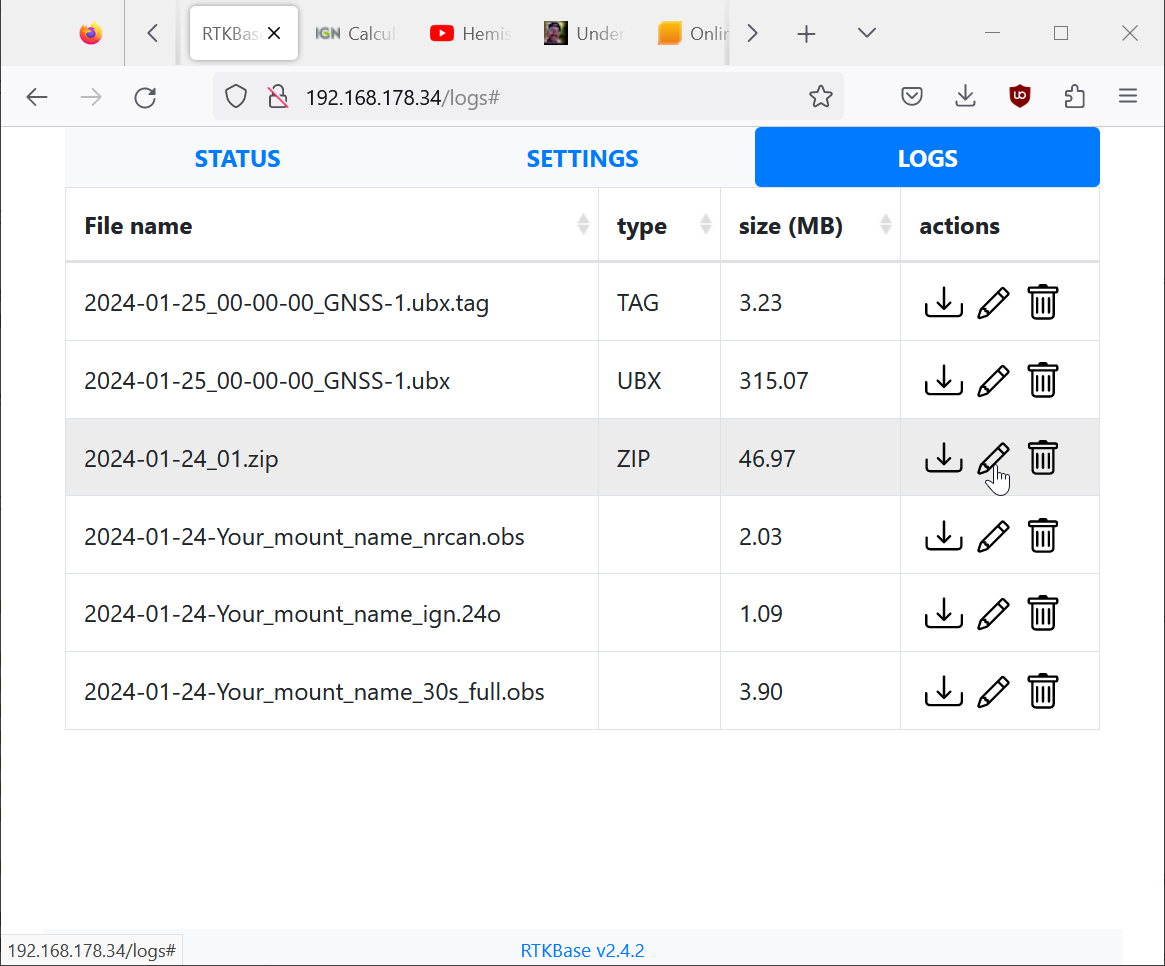Sort the table by File name
Image resolution: width=1165 pixels, height=966 pixels.
(x=583, y=226)
